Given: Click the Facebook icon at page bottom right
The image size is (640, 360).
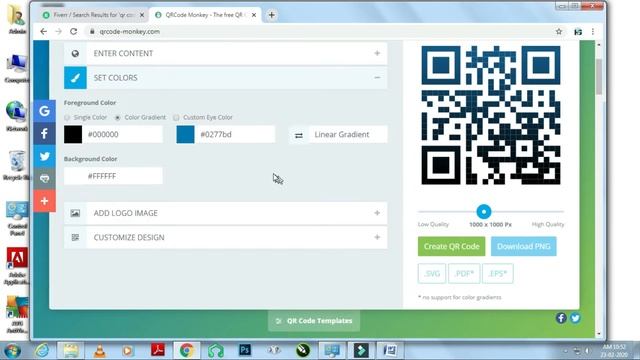Looking at the screenshot, I should tap(561, 318).
